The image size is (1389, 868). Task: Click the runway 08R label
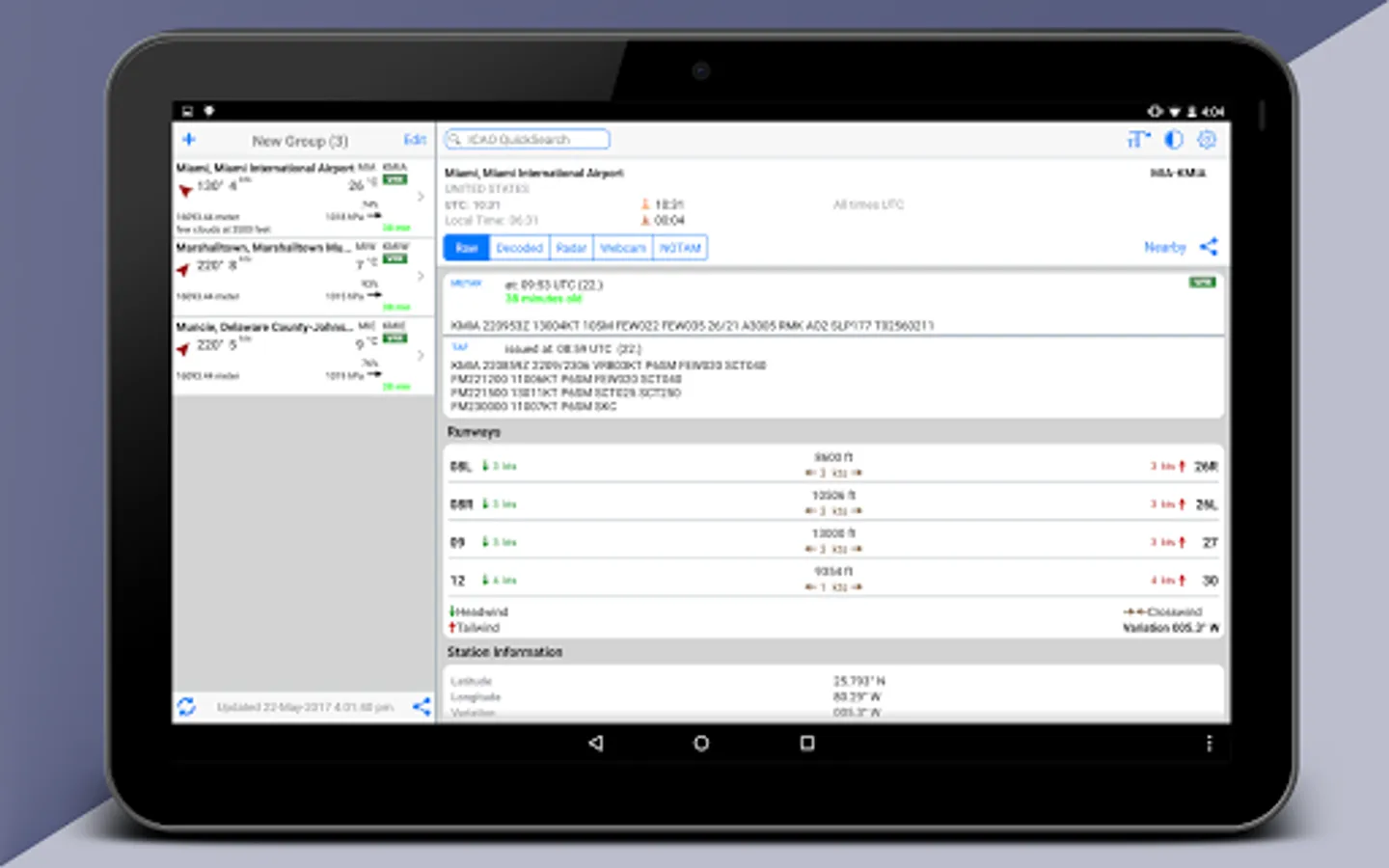tap(461, 504)
